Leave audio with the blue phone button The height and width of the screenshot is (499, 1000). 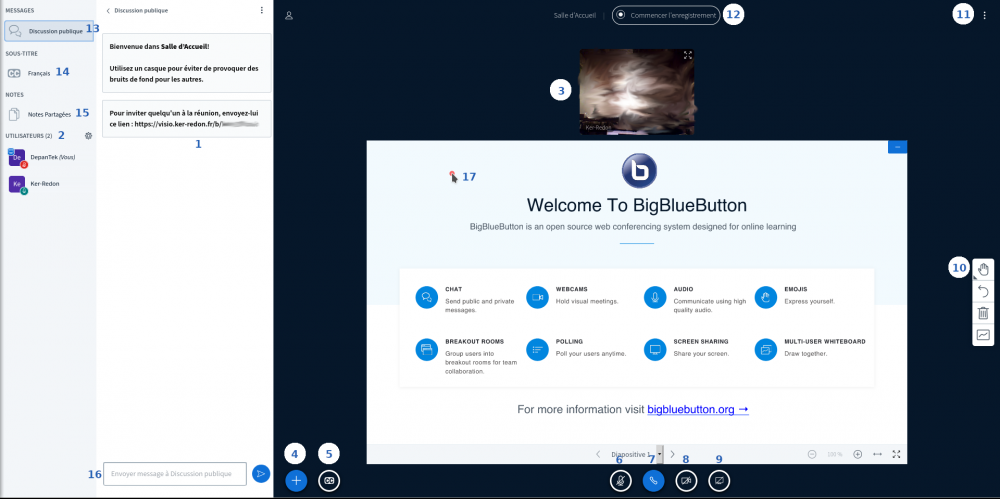tap(653, 480)
